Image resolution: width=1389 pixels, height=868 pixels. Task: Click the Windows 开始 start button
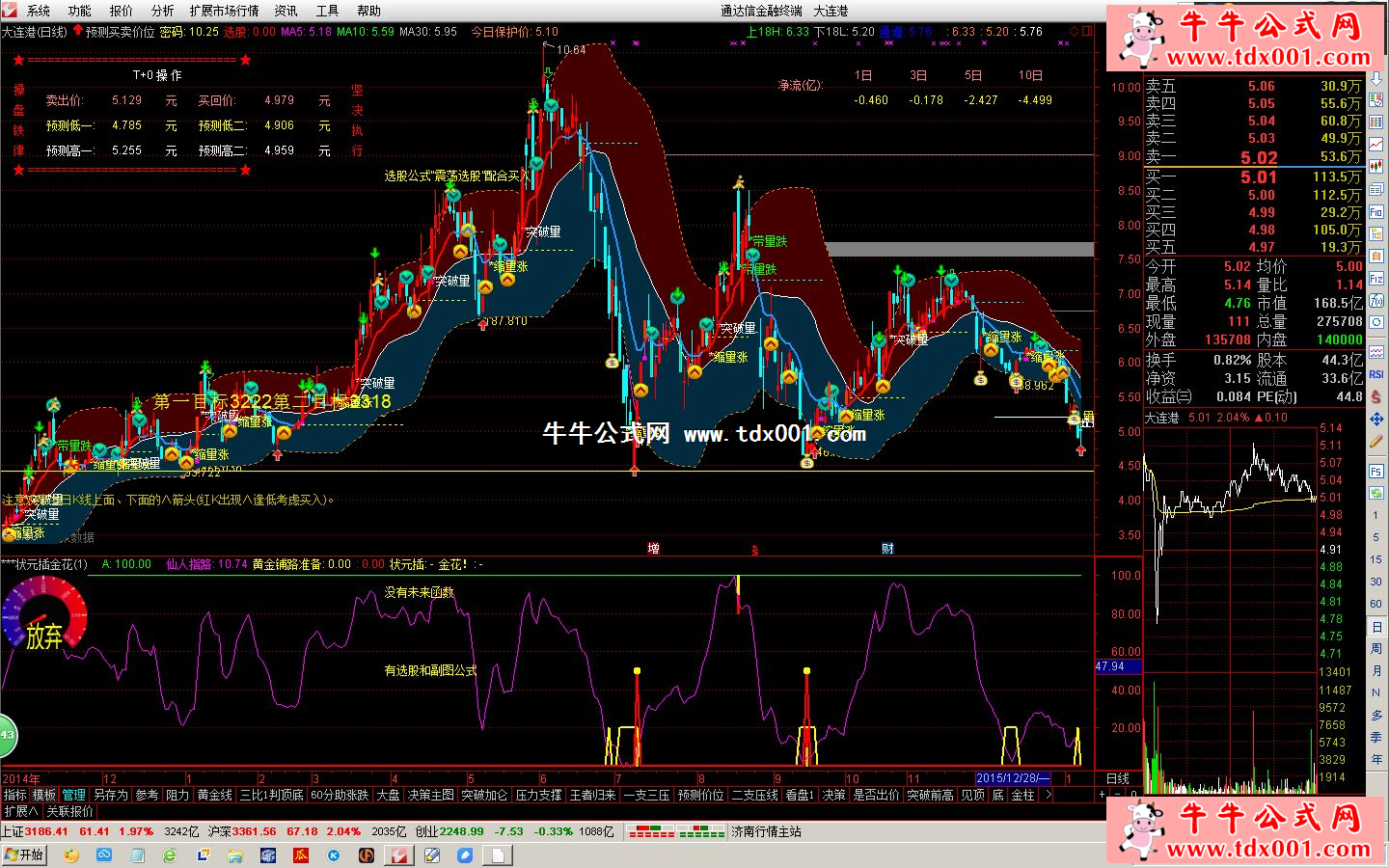tap(24, 854)
